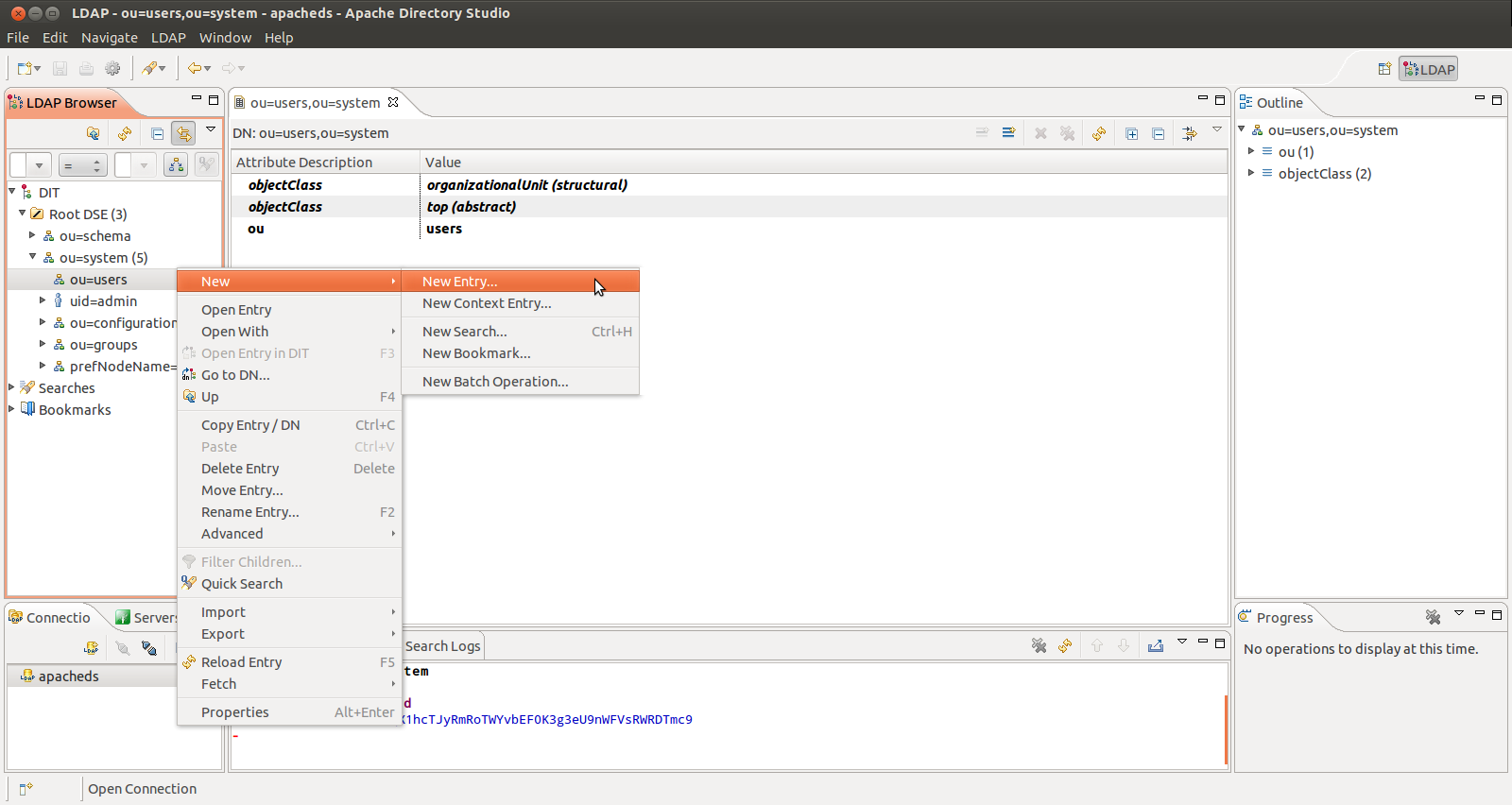Collapse the Root DSE node
1512x805 pixels.
point(23,213)
